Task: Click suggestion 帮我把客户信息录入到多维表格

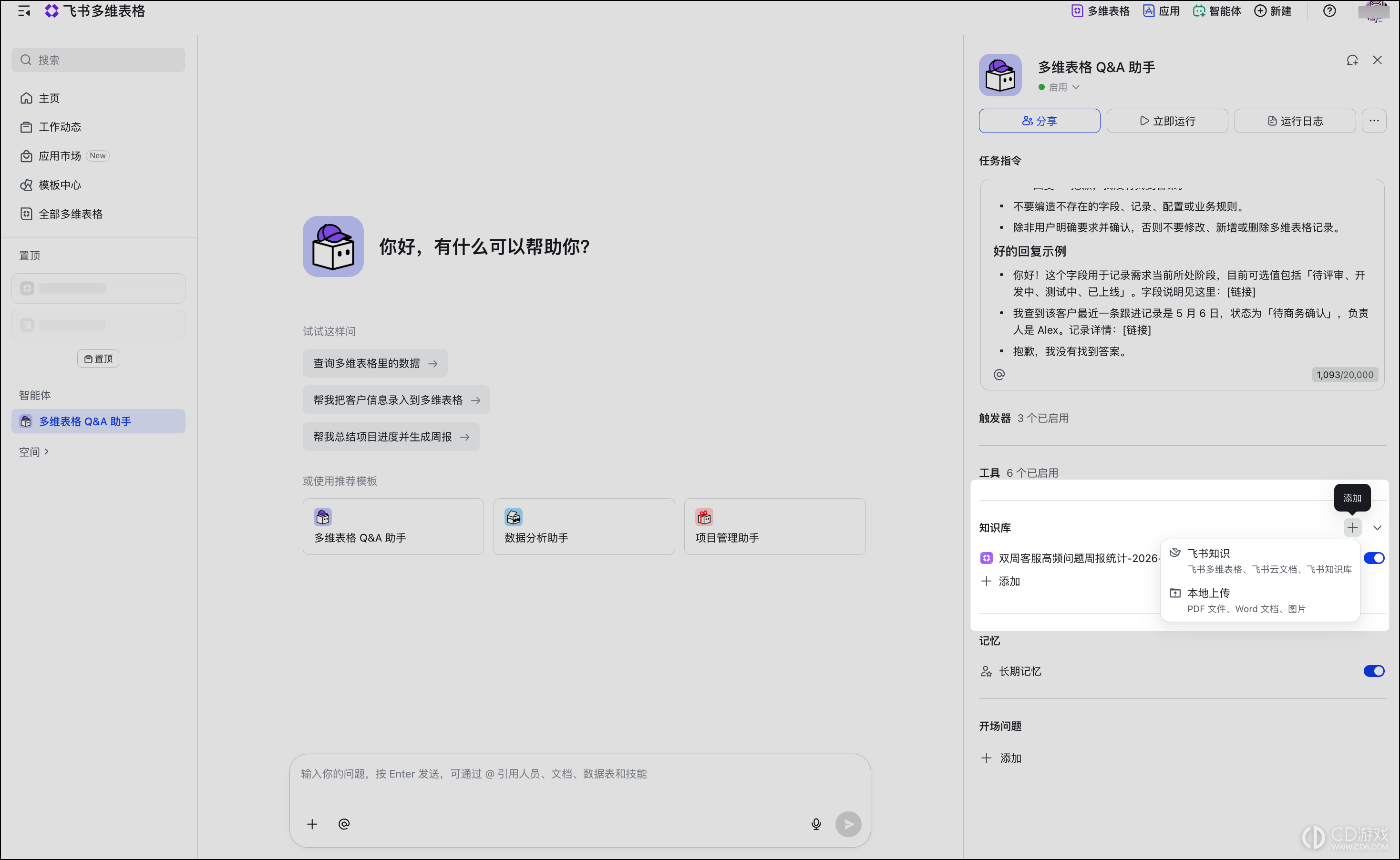Action: (x=396, y=400)
